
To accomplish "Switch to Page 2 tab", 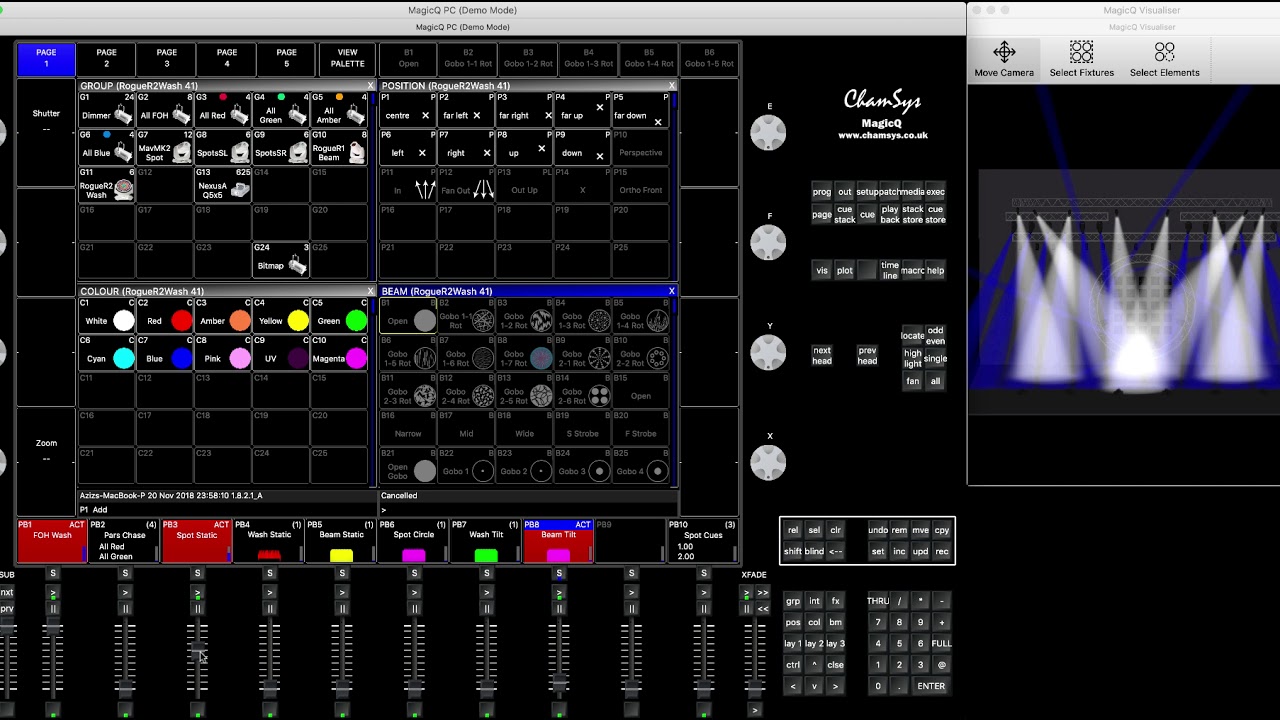I will [106, 58].
